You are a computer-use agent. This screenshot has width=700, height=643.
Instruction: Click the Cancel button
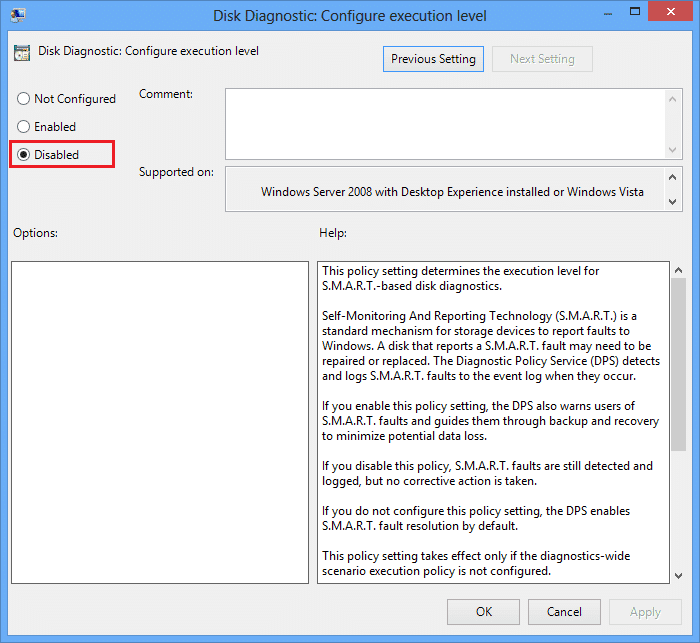coord(564,612)
